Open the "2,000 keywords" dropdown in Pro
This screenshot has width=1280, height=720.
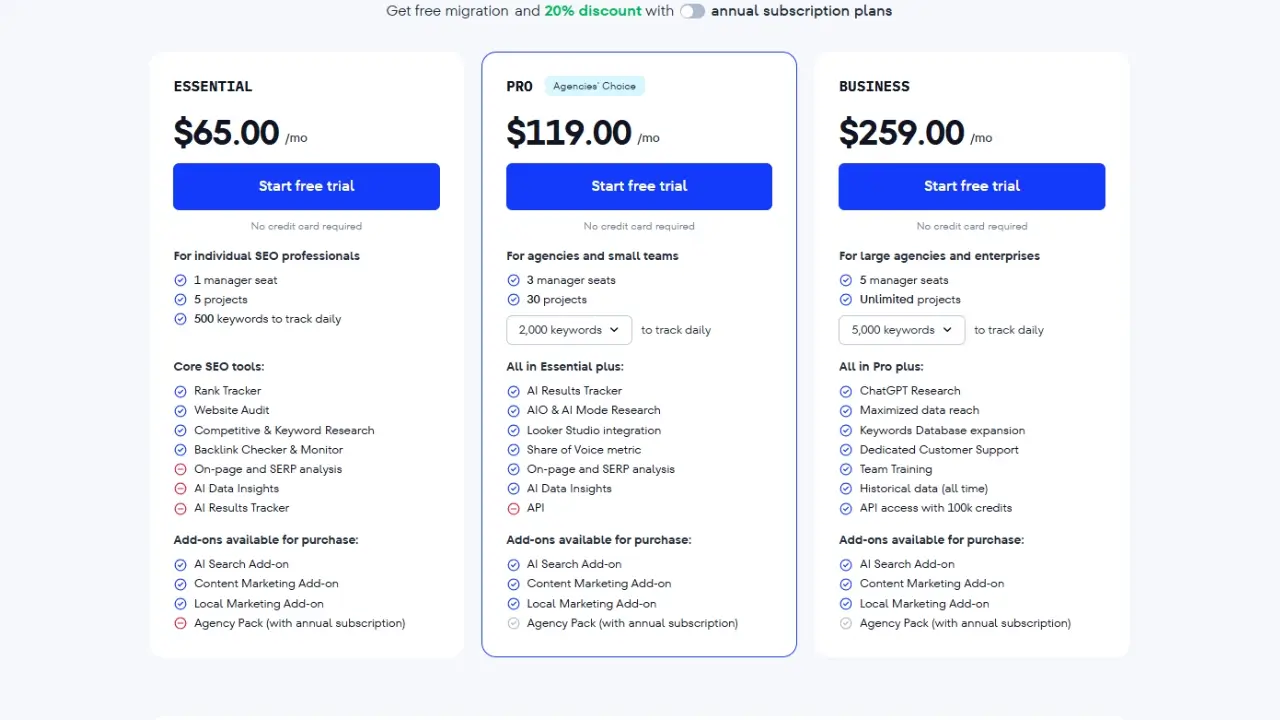568,329
